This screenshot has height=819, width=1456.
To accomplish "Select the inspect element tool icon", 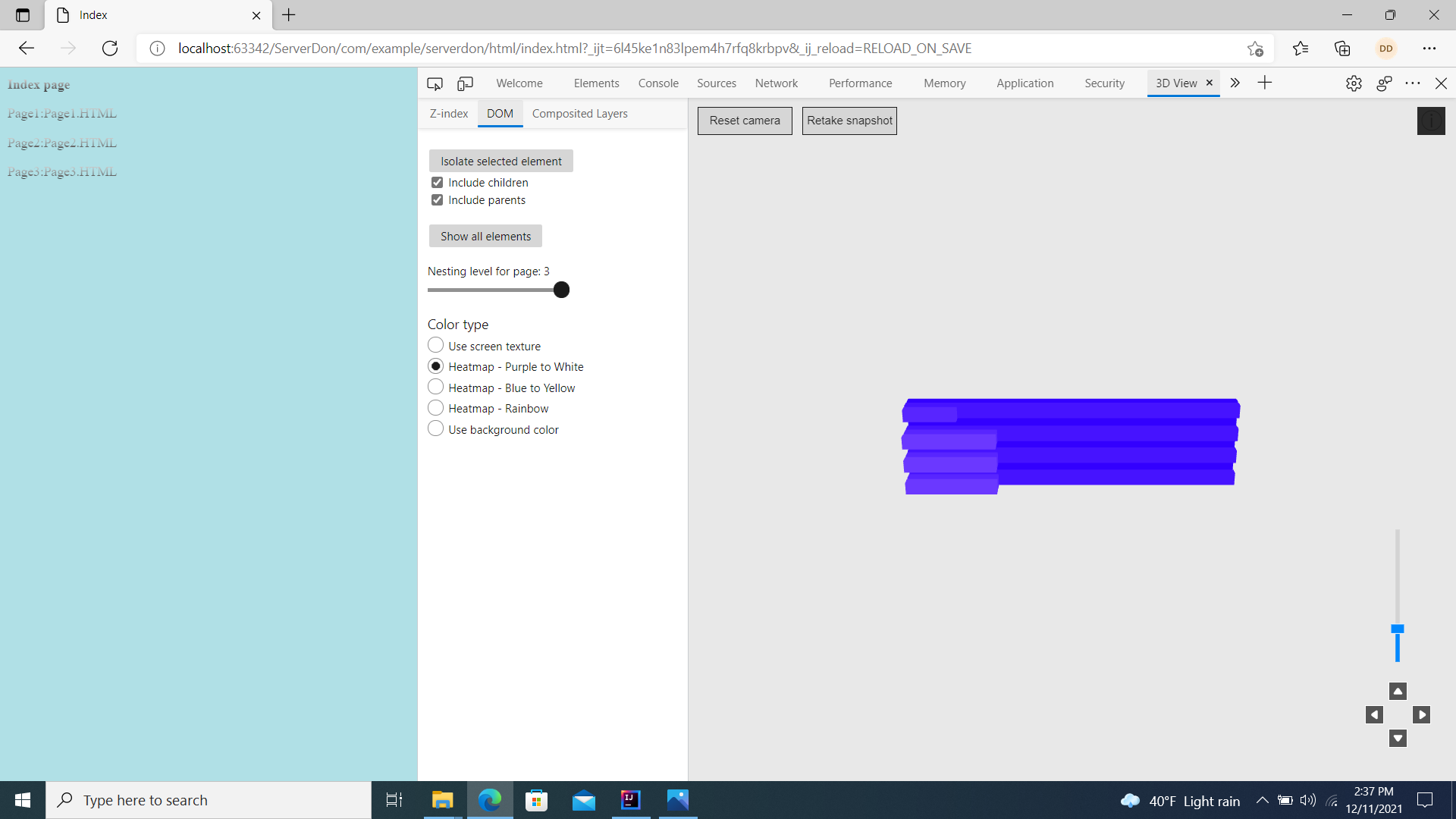I will (x=435, y=83).
